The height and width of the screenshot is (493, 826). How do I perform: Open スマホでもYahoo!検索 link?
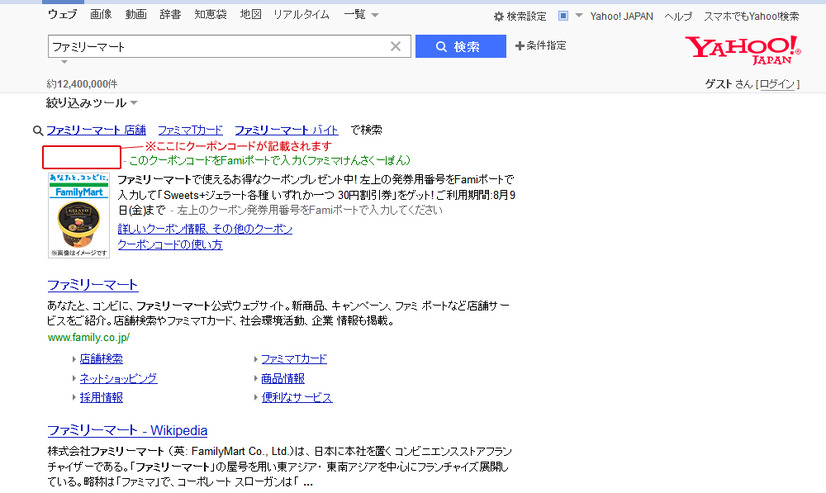pyautogui.click(x=752, y=16)
